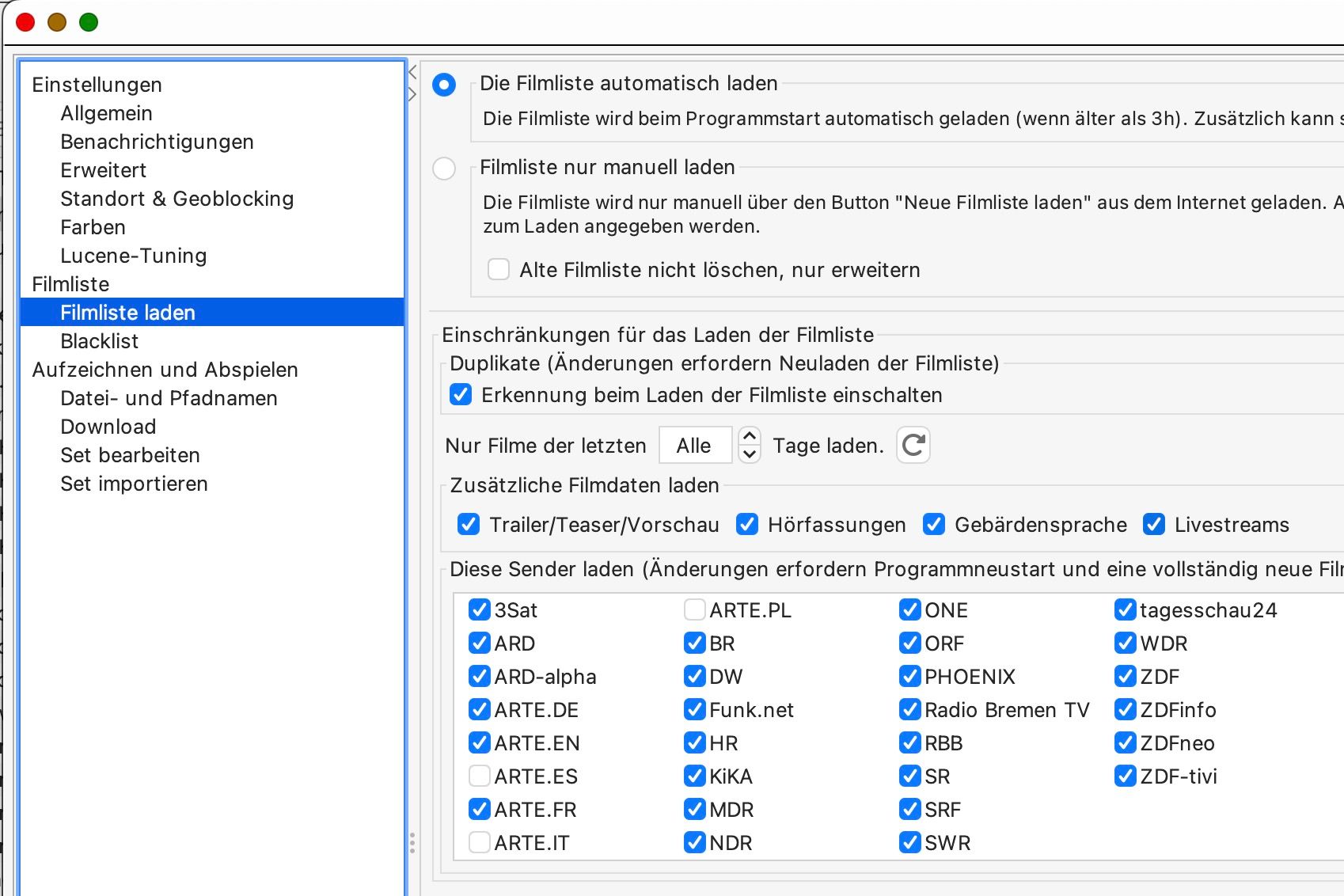Expand the sidebar with the right split arrow
The width and height of the screenshot is (1344, 896).
pyautogui.click(x=412, y=94)
